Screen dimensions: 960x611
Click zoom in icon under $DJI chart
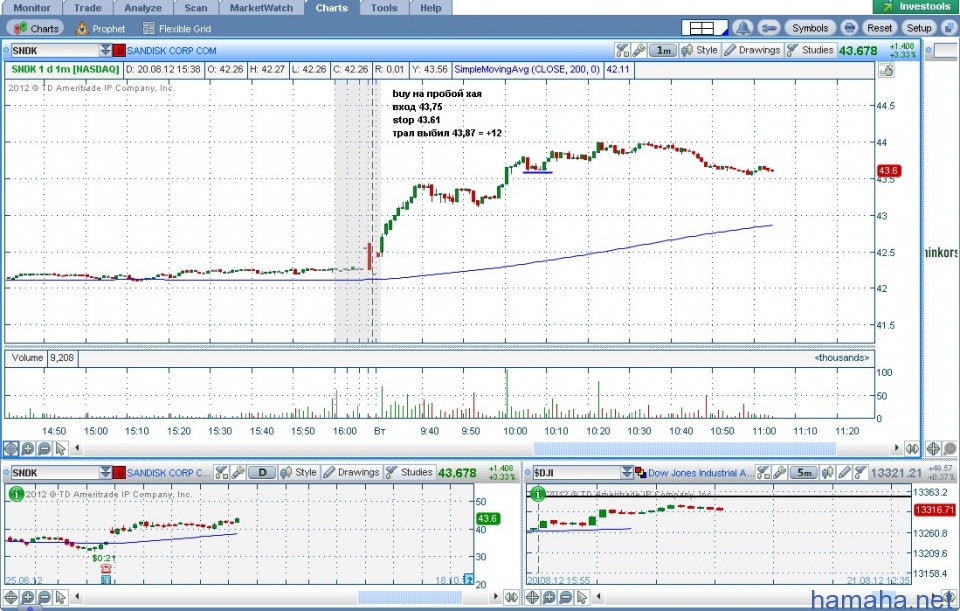coord(549,598)
